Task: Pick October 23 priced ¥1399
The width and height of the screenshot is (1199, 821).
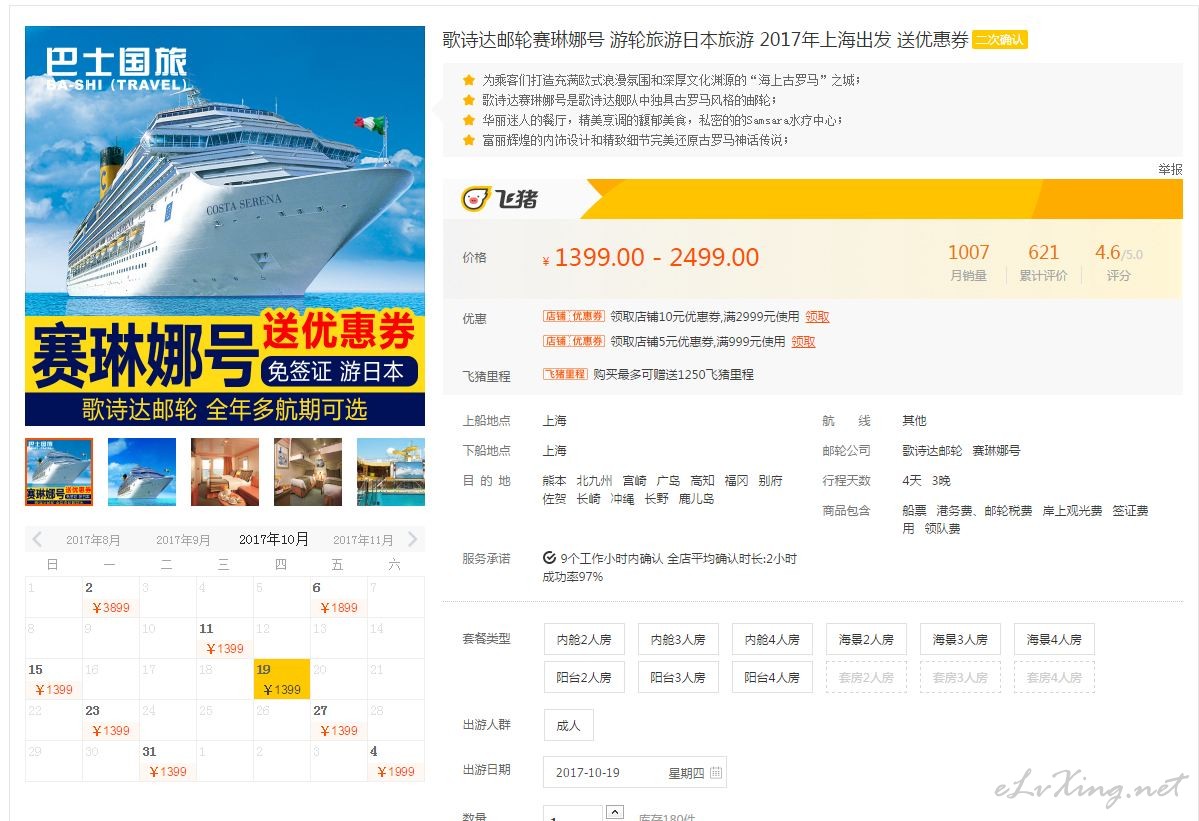Action: tap(111, 720)
